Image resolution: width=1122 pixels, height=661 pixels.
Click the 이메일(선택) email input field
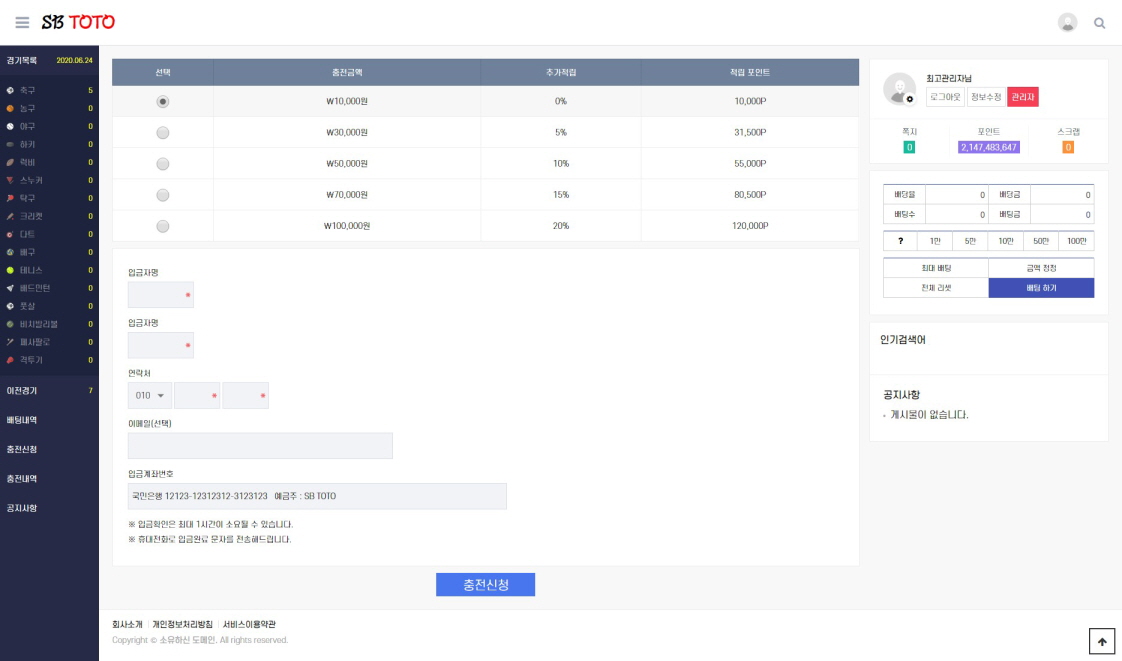pyautogui.click(x=260, y=446)
